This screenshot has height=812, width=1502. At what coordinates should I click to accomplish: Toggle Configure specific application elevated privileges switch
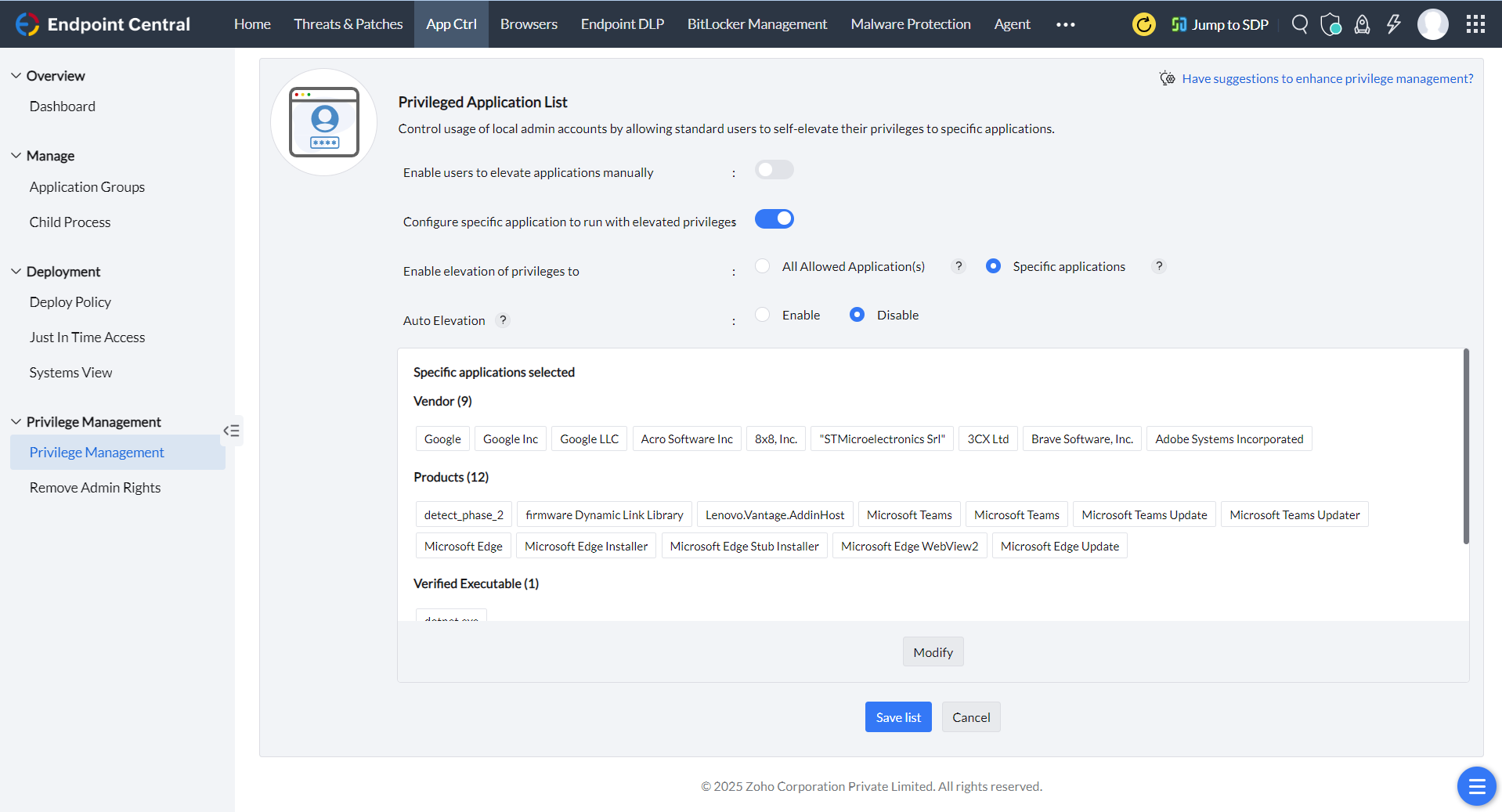point(774,219)
